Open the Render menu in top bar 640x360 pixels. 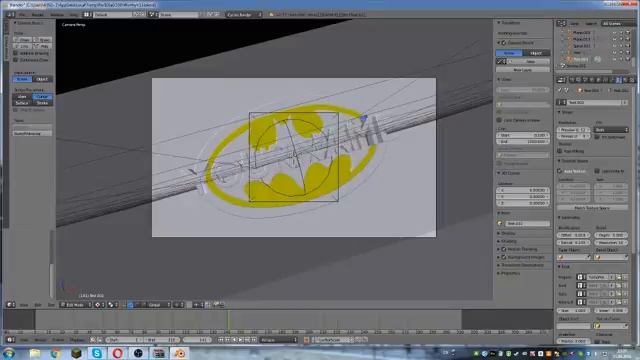click(38, 14)
